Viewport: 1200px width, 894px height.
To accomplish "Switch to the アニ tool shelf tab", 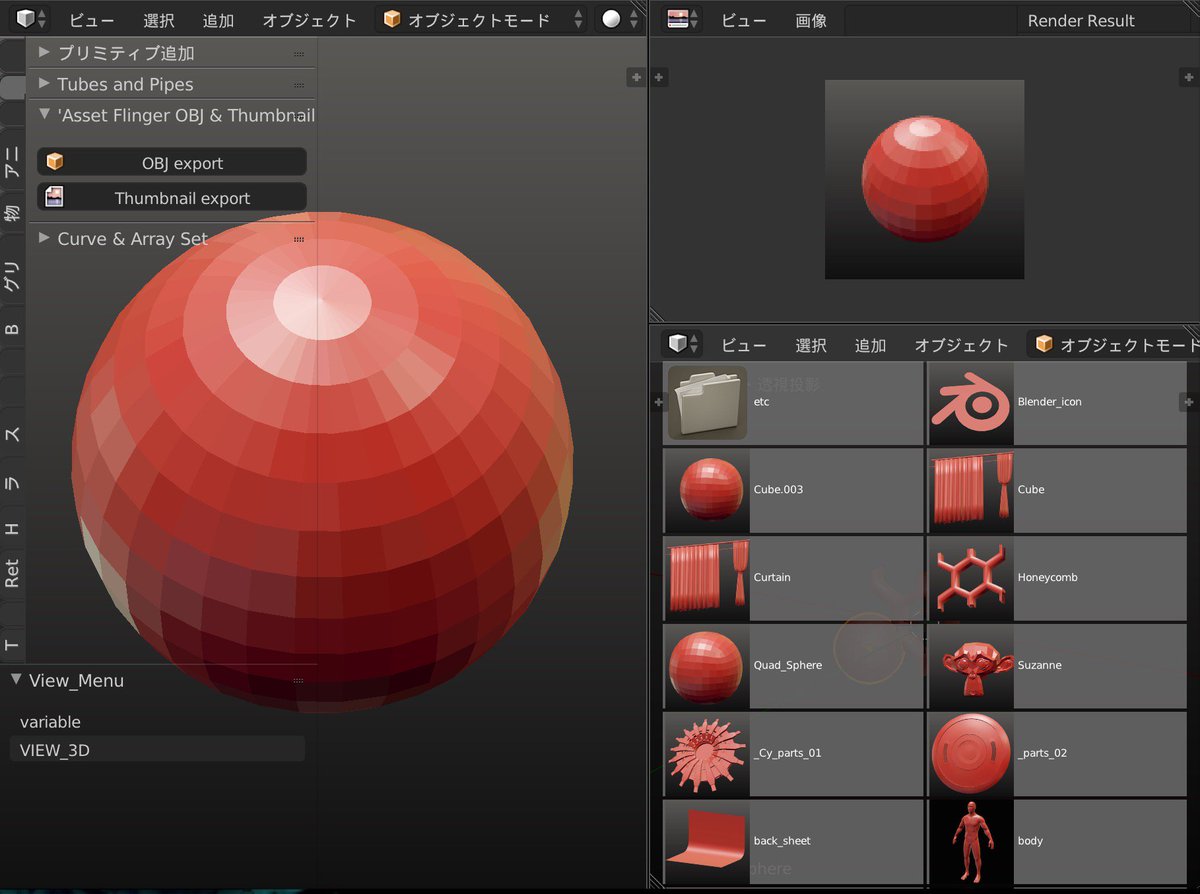I will tap(12, 160).
